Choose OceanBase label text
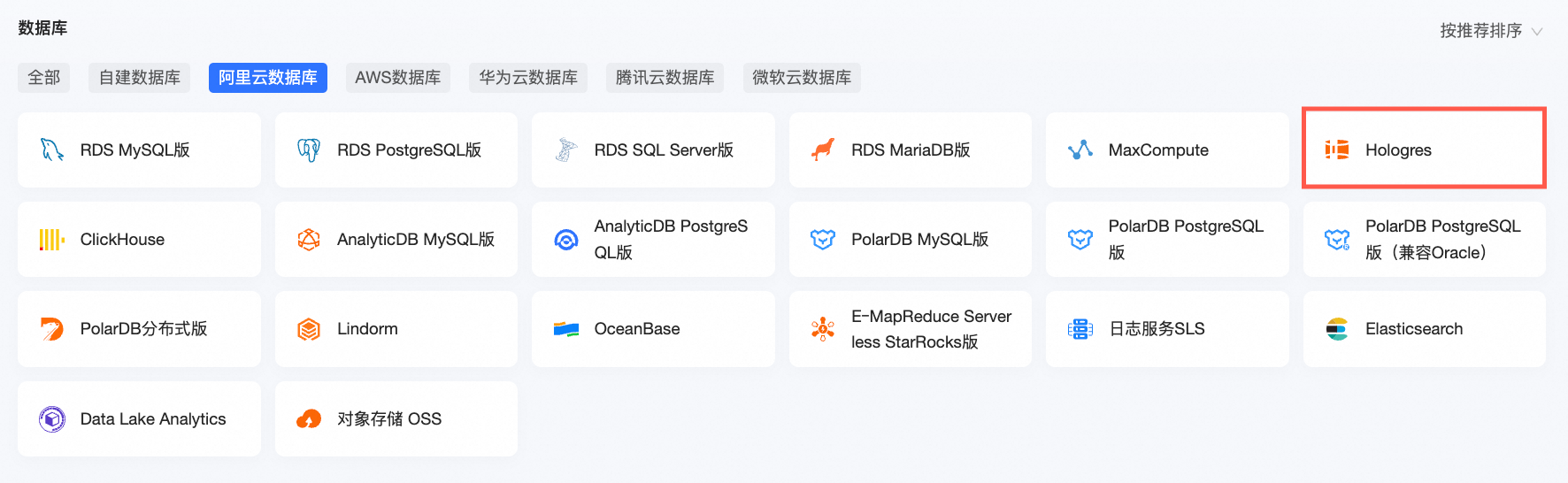 coord(637,329)
